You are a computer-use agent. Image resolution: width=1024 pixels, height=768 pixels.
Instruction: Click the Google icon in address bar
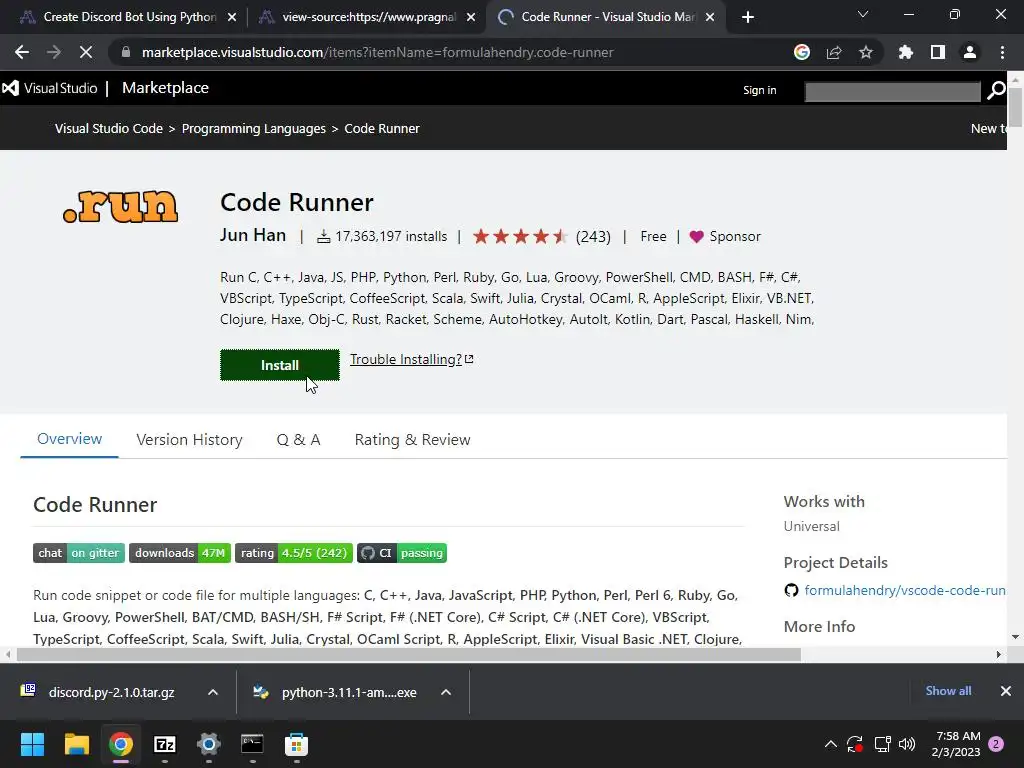coord(802,52)
